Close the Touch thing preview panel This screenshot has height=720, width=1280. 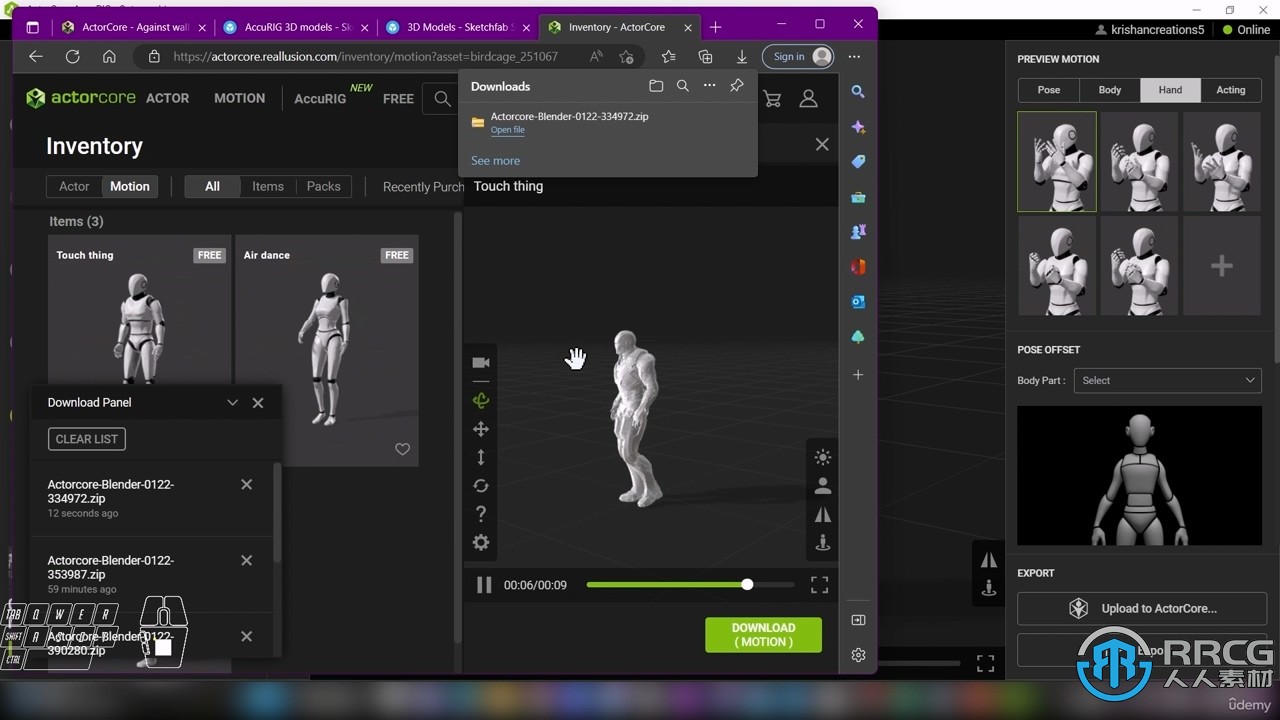pyautogui.click(x=822, y=144)
